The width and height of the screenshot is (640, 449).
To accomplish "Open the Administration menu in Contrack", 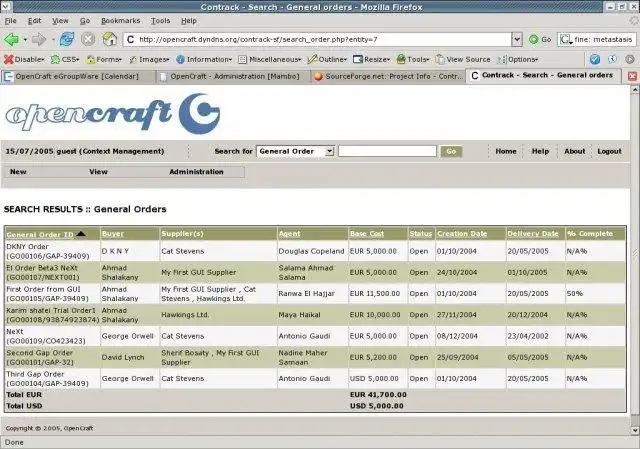I will [196, 172].
